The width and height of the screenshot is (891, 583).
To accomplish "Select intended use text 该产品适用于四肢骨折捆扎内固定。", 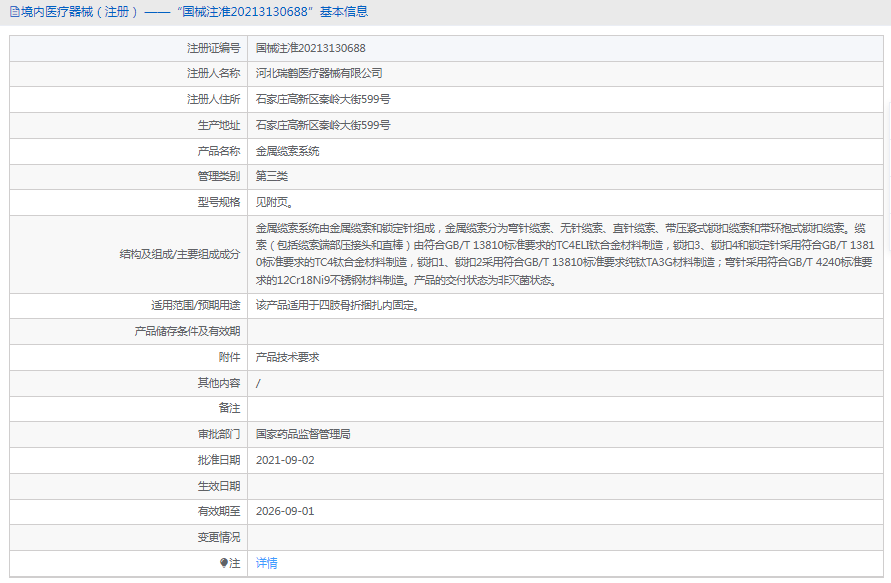I will [x=339, y=306].
